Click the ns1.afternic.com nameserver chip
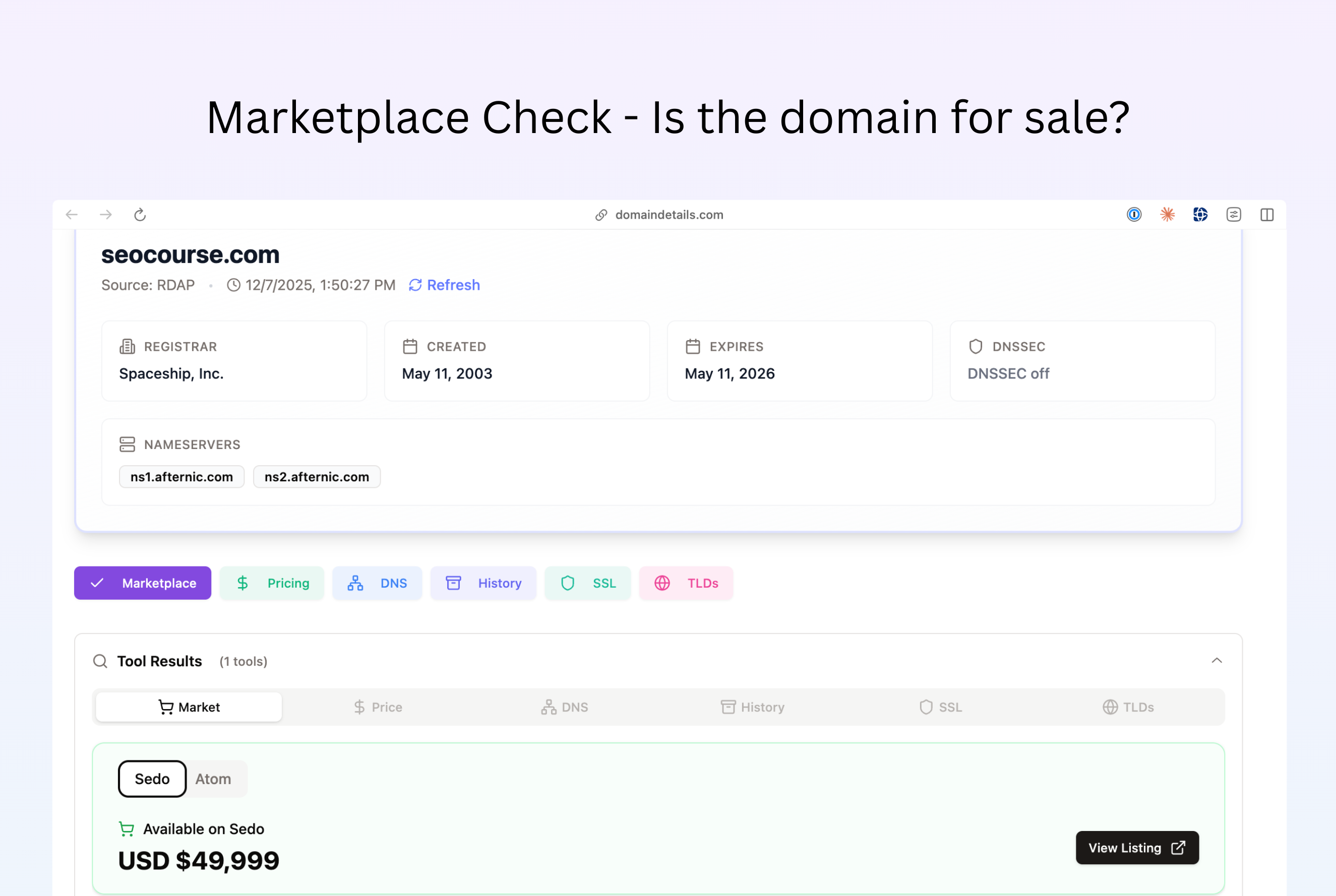1336x896 pixels. tap(182, 477)
